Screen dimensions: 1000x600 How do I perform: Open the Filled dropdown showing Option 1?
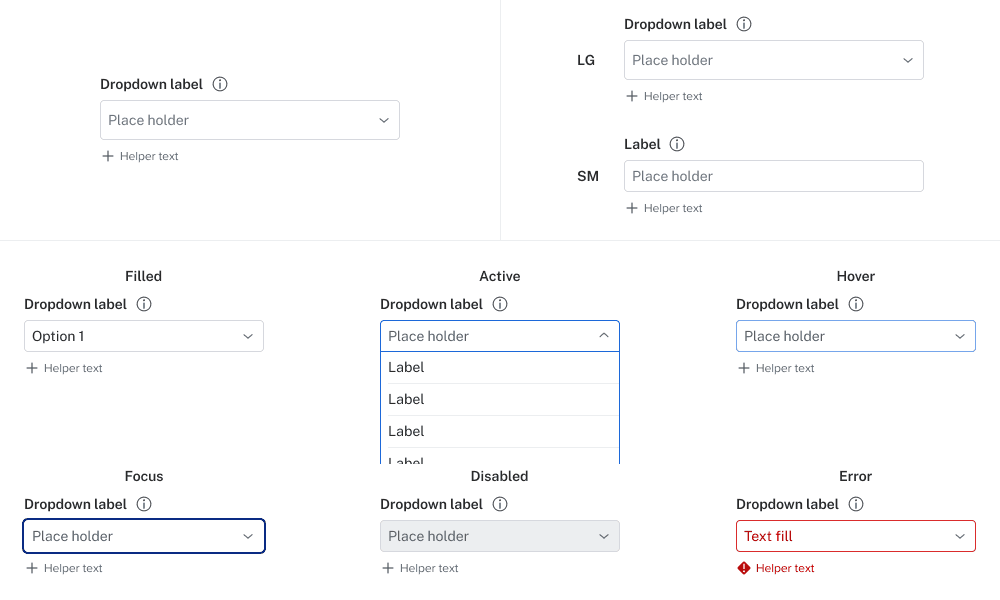pos(144,336)
